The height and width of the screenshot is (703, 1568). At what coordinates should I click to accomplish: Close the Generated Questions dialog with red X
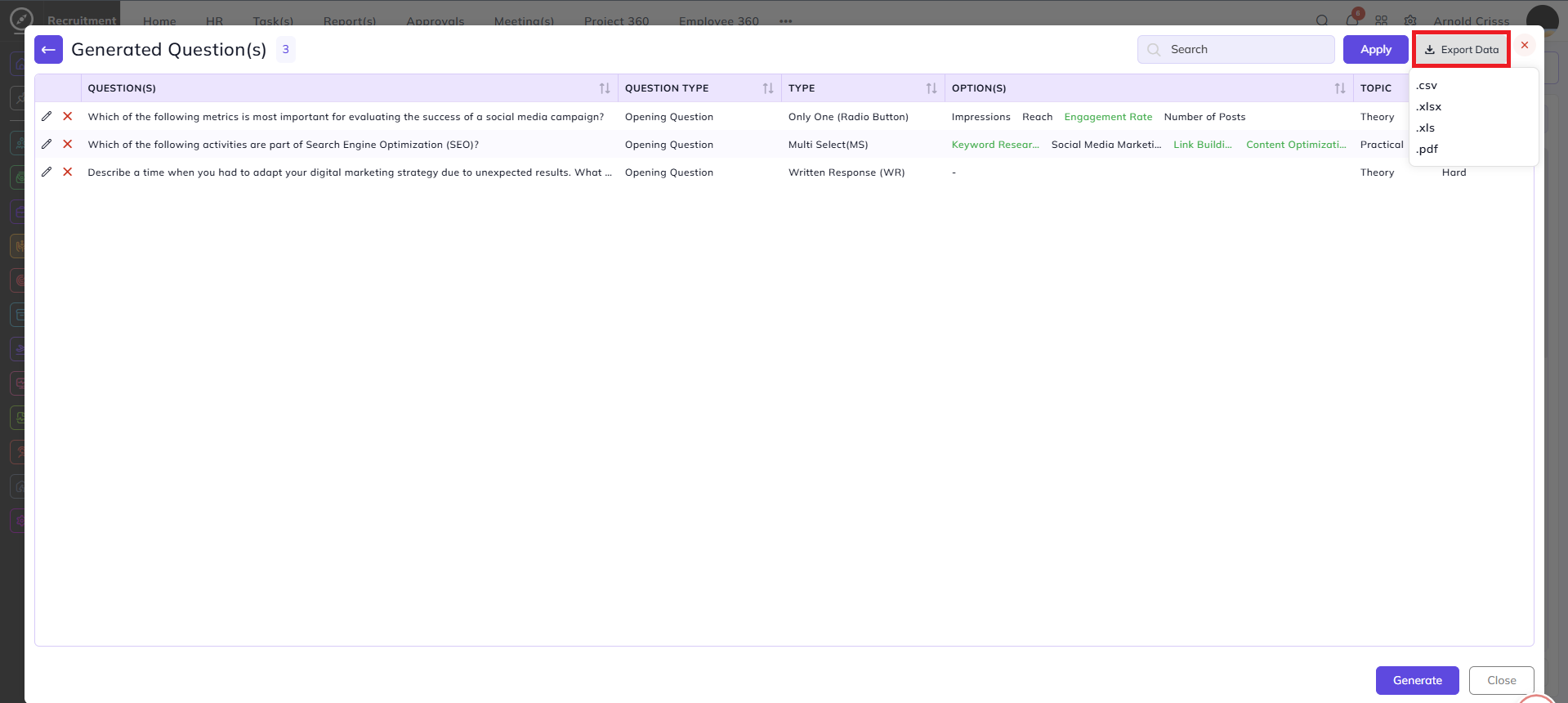tap(1525, 46)
